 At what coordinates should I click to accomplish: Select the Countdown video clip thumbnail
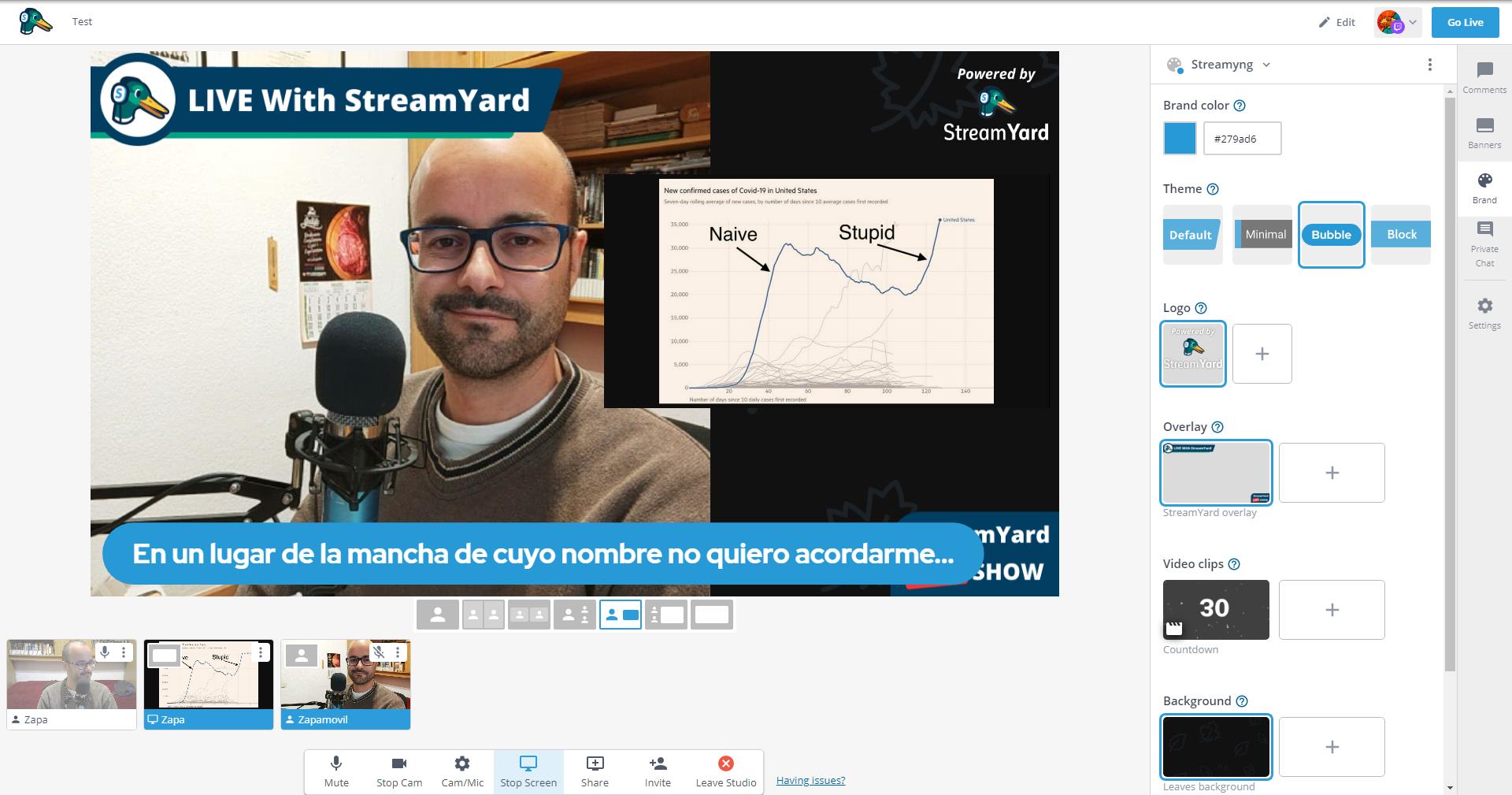pyautogui.click(x=1216, y=609)
